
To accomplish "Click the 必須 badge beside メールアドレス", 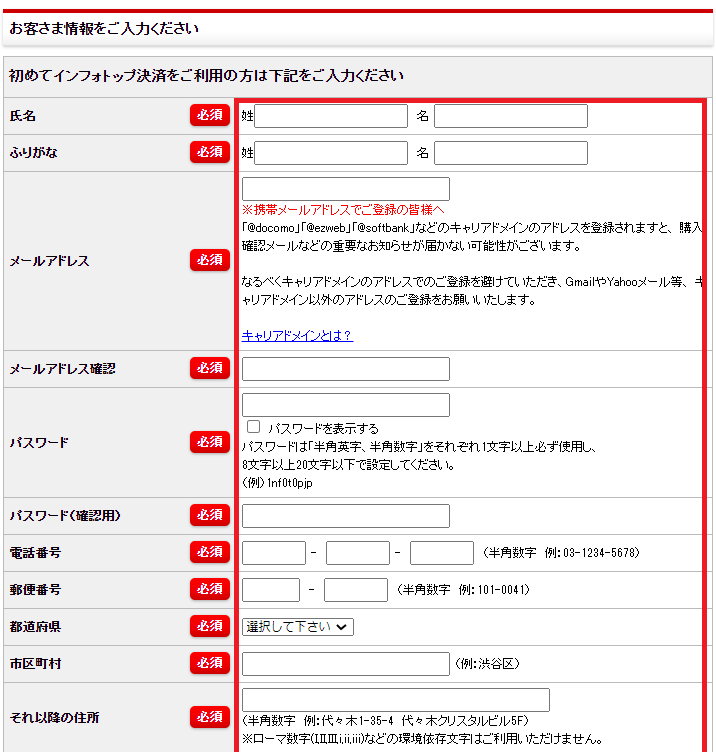I will click(x=210, y=260).
